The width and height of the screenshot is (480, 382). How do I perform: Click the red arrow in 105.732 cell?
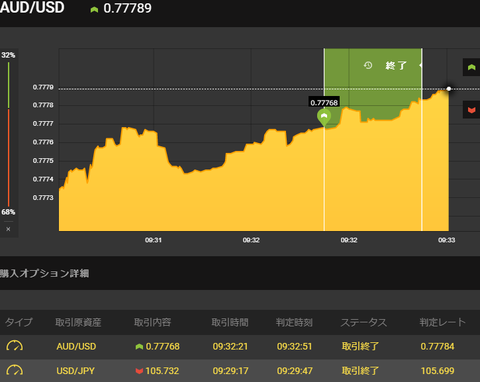(x=139, y=371)
